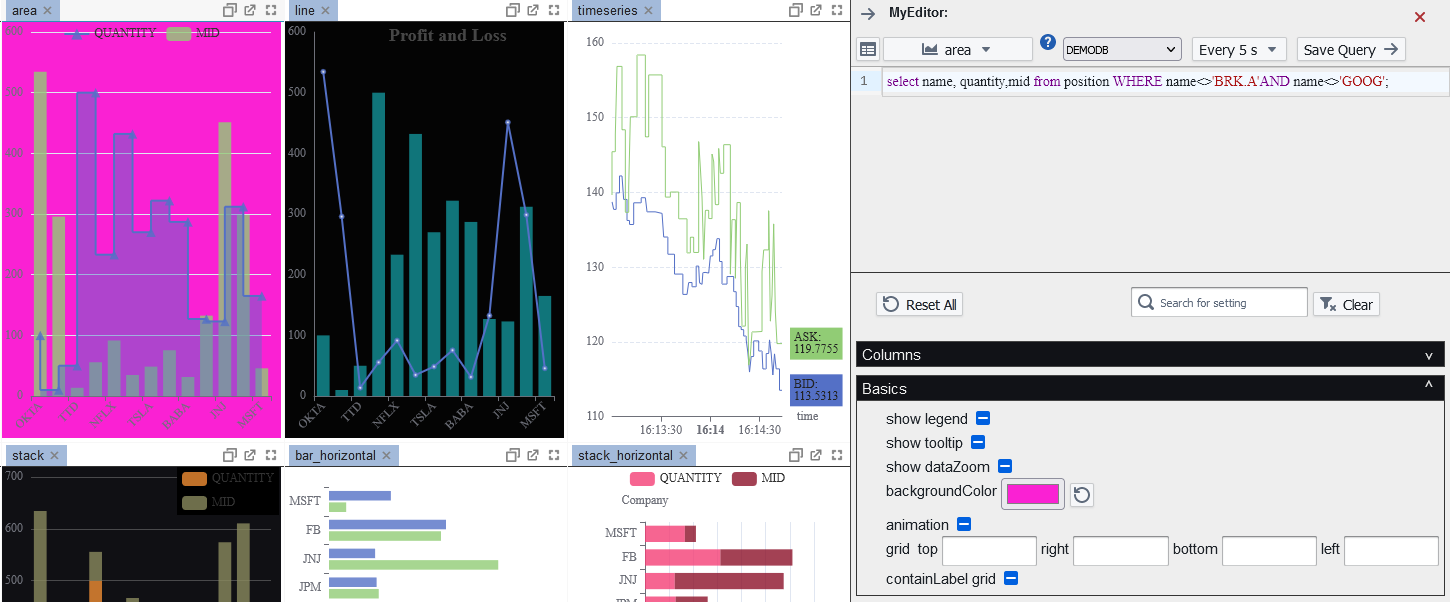This screenshot has height=602, width=1450.
Task: Open the magenta backgroundColor swatch
Action: [1033, 494]
